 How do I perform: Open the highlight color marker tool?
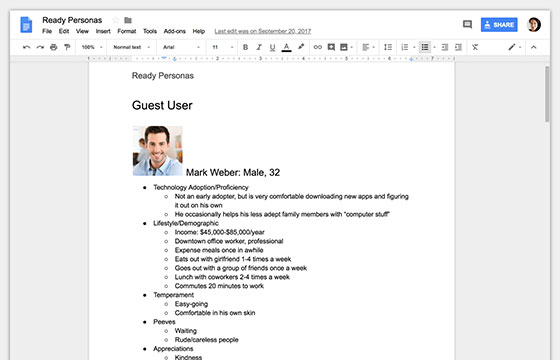pyautogui.click(x=301, y=47)
